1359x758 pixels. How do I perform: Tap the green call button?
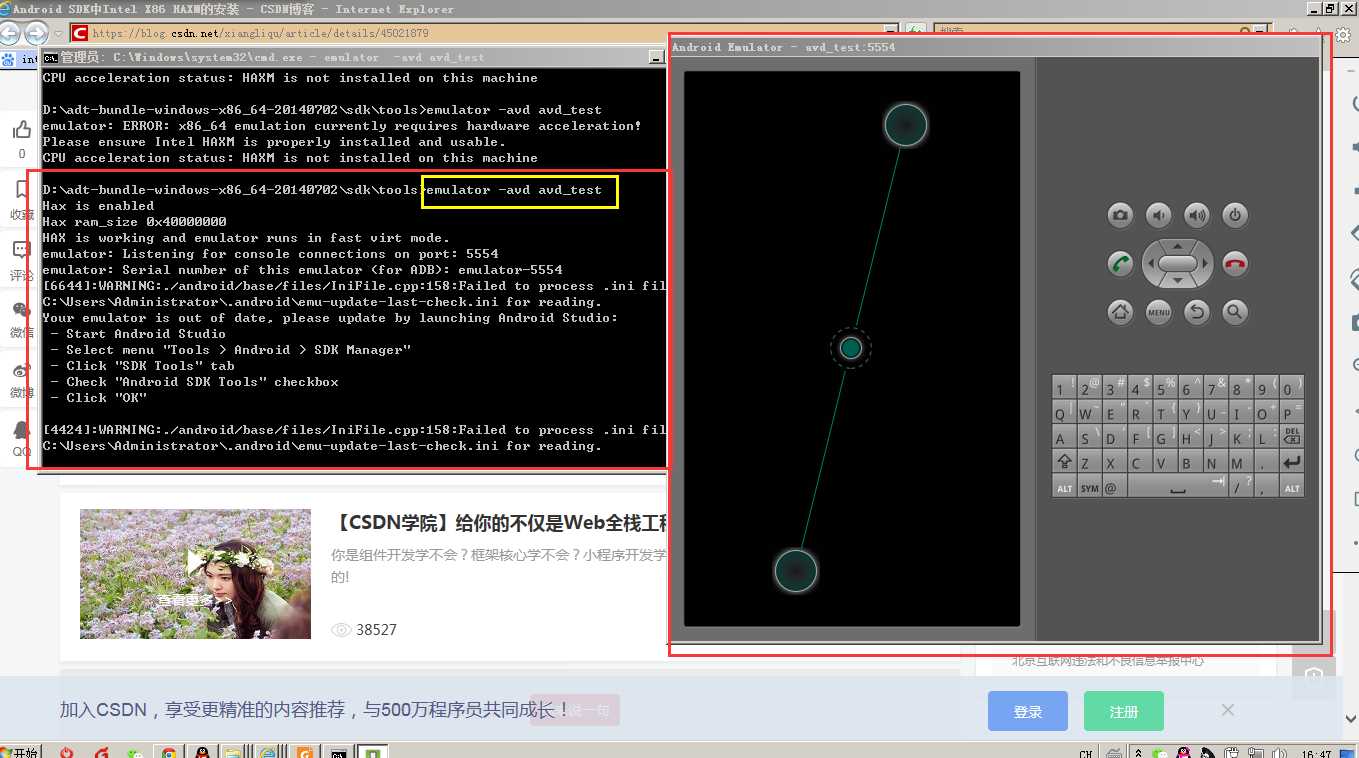(1120, 264)
